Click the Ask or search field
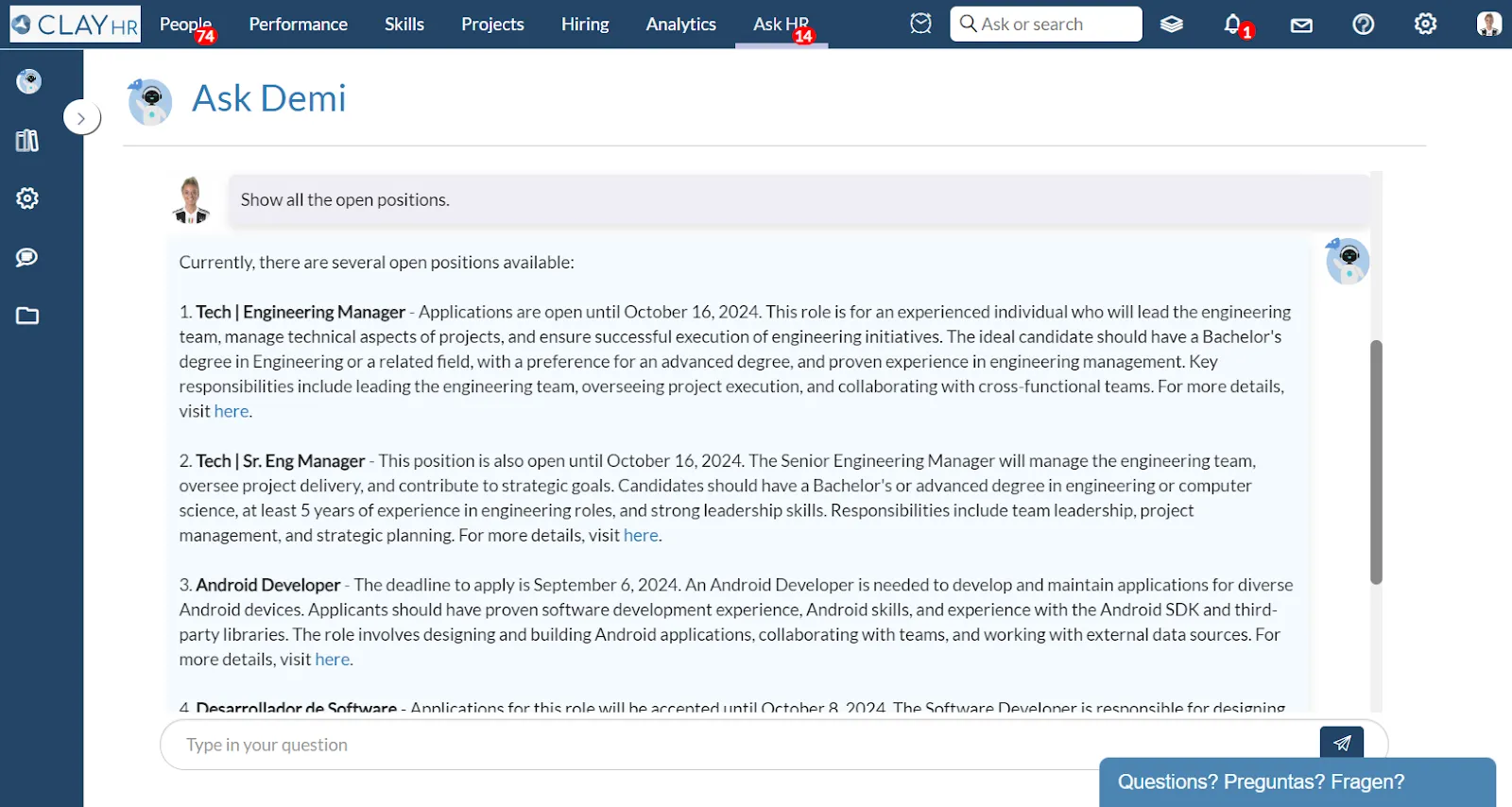Viewport: 1512px width, 807px height. 1045,25
